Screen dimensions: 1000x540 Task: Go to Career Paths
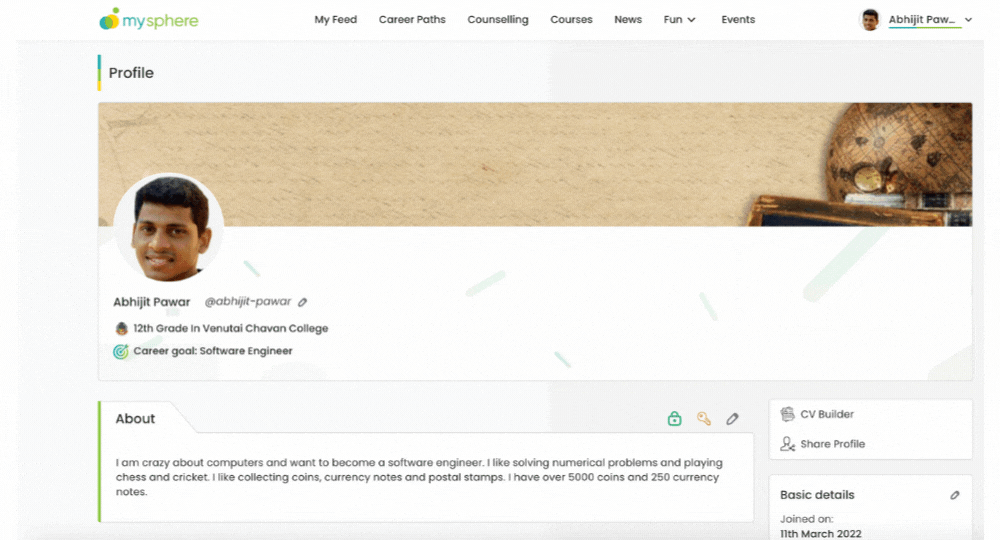tap(412, 20)
